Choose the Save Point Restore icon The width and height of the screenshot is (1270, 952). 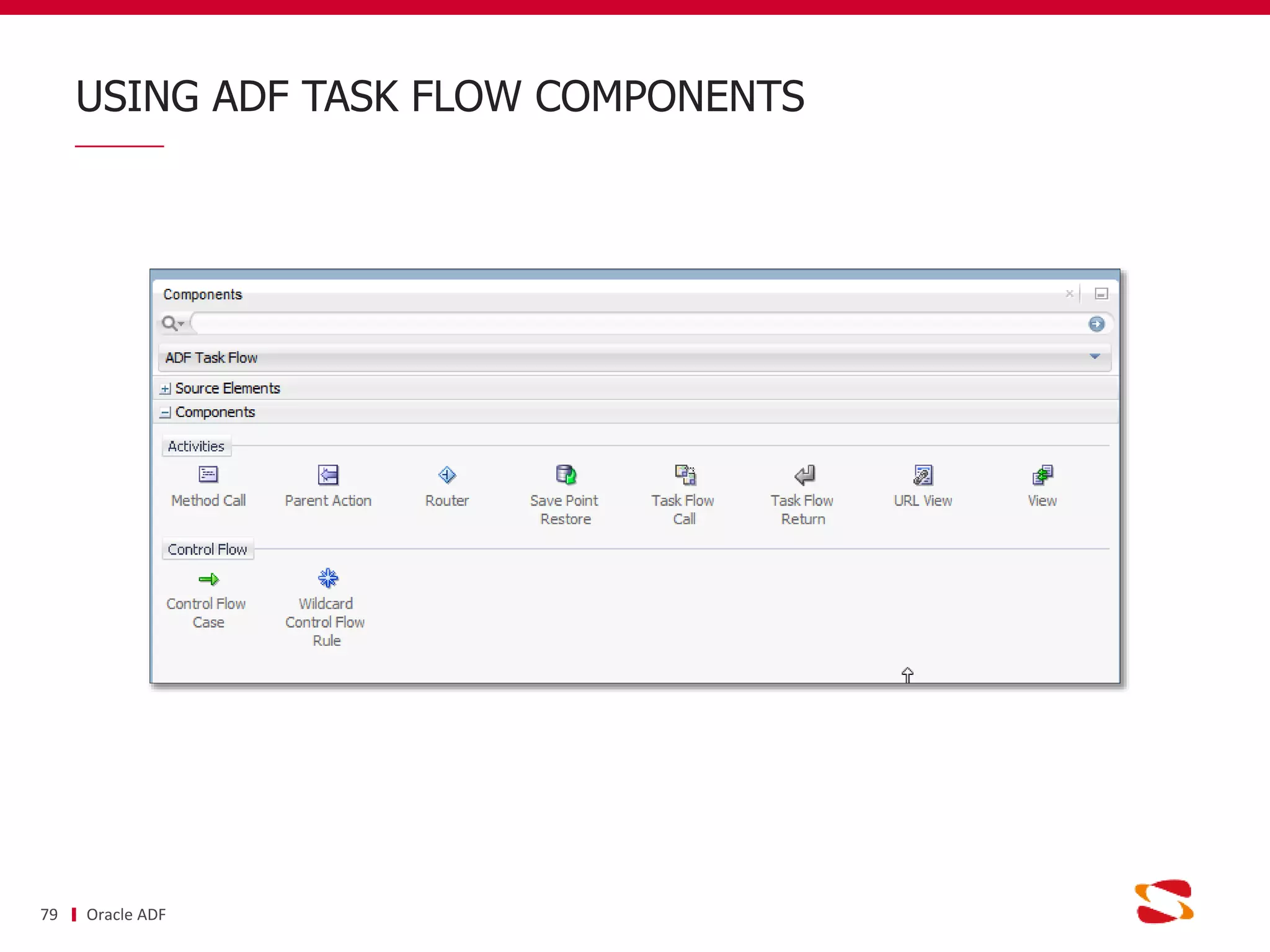pyautogui.click(x=566, y=474)
